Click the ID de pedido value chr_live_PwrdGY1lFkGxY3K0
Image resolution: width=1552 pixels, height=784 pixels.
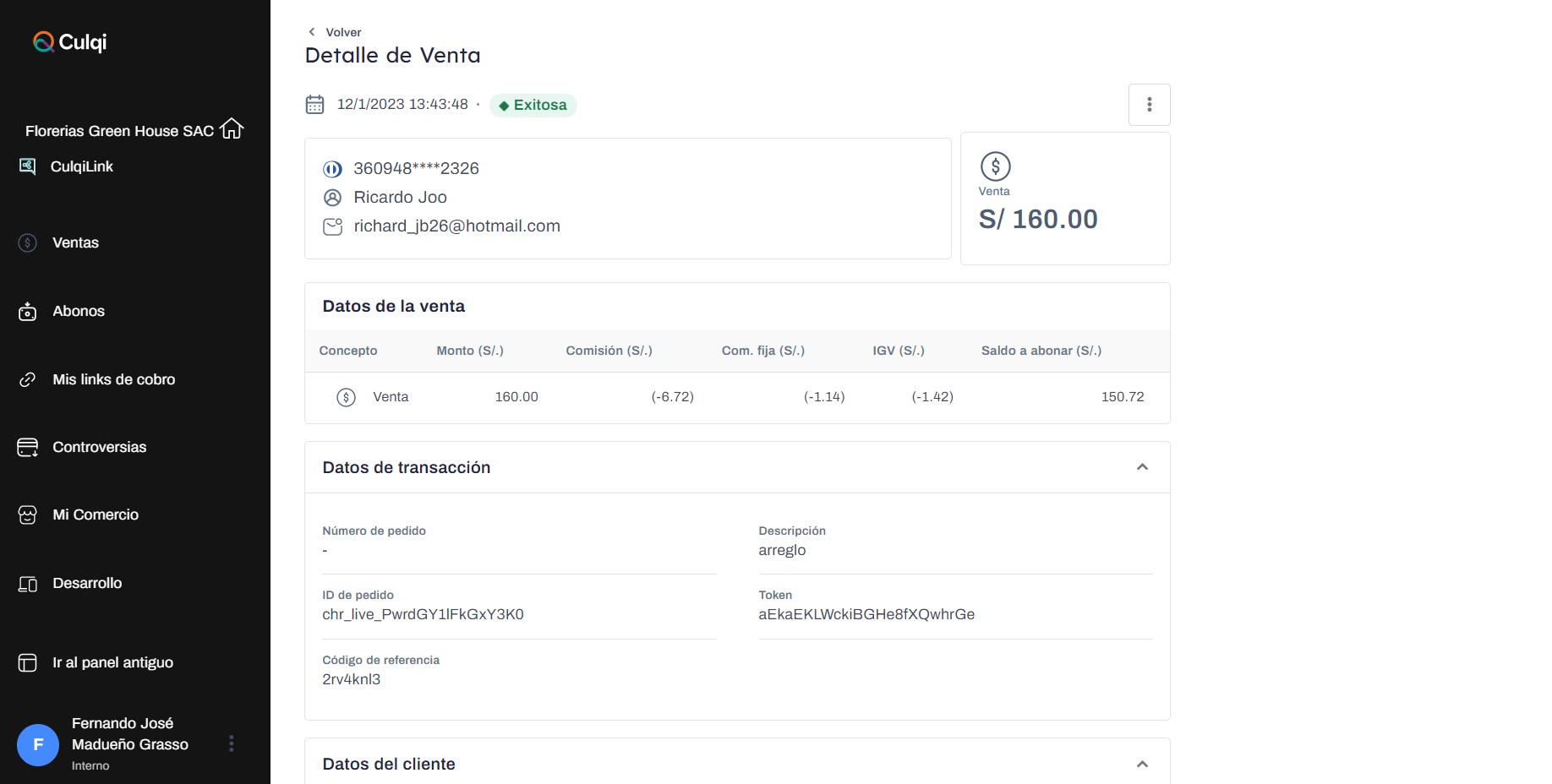423,615
